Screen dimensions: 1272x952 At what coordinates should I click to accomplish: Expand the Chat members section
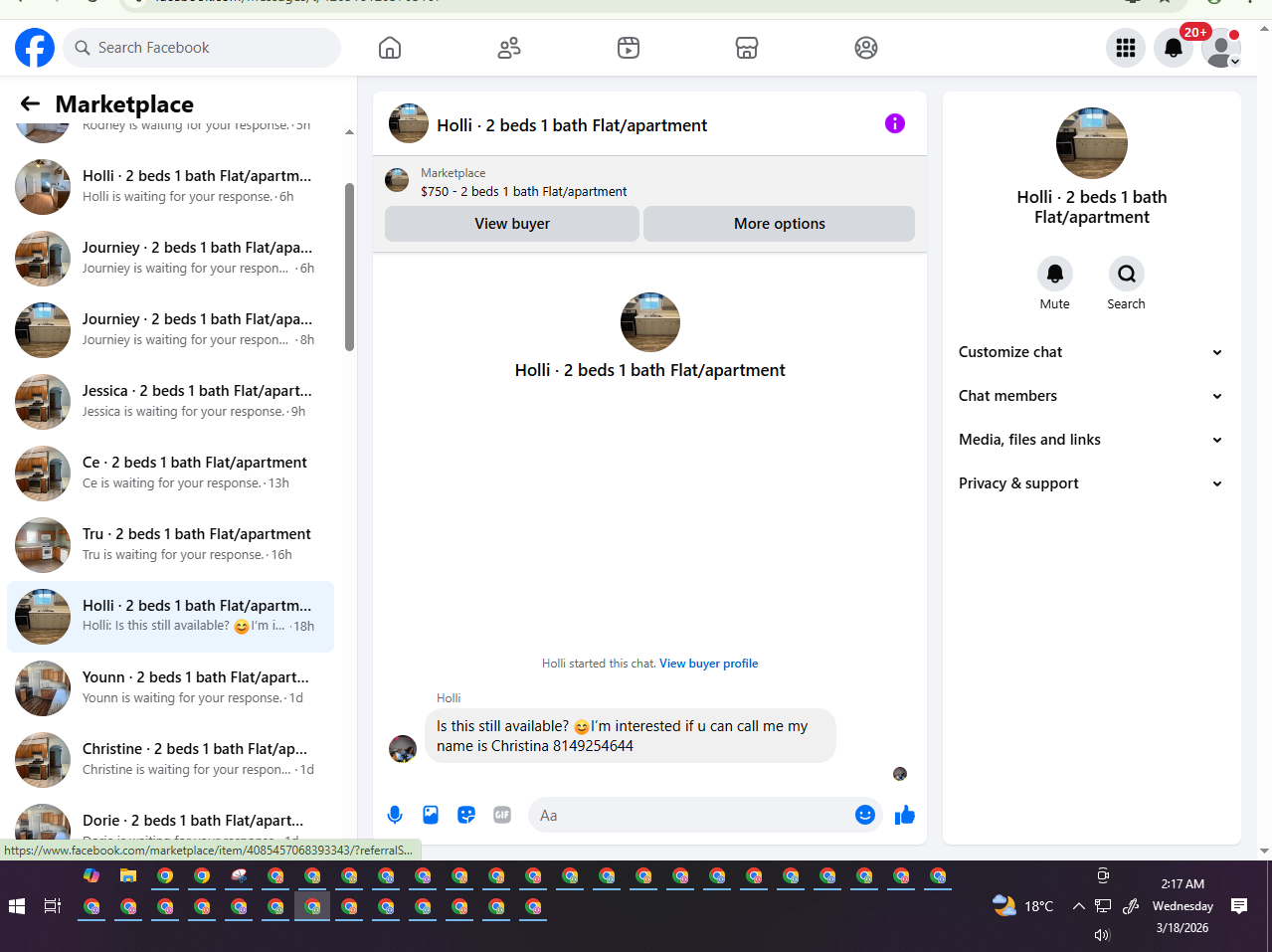[1091, 396]
